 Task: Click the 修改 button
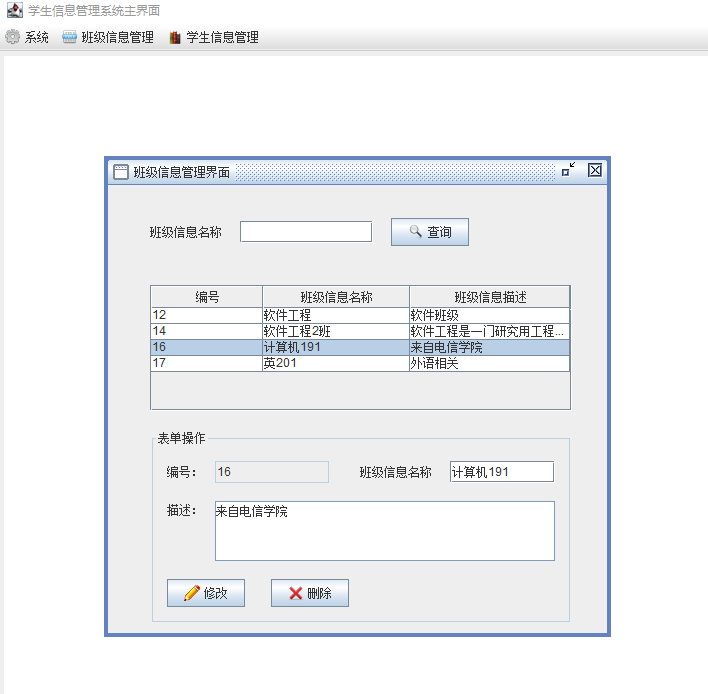click(206, 593)
